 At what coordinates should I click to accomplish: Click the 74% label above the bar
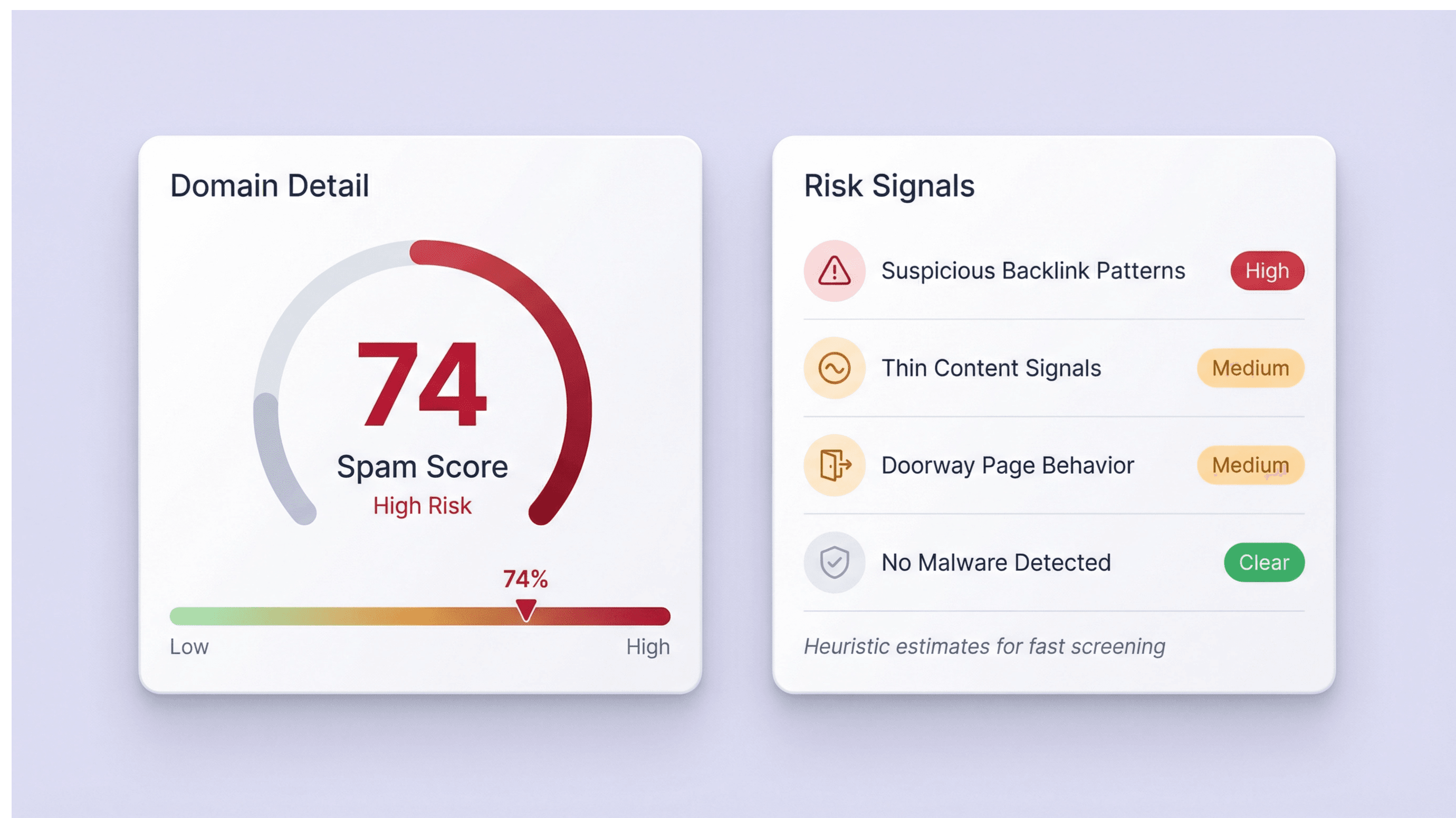pyautogui.click(x=525, y=579)
